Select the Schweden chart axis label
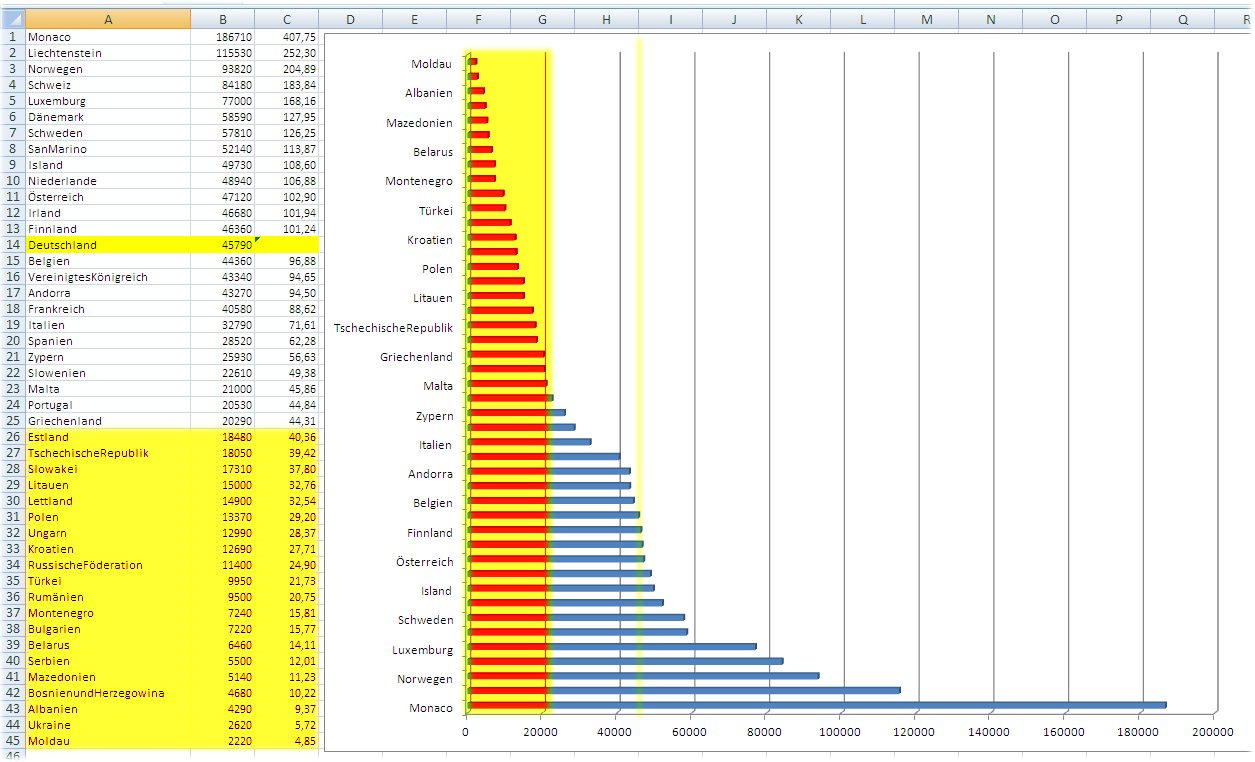This screenshot has width=1255, height=762. (426, 620)
